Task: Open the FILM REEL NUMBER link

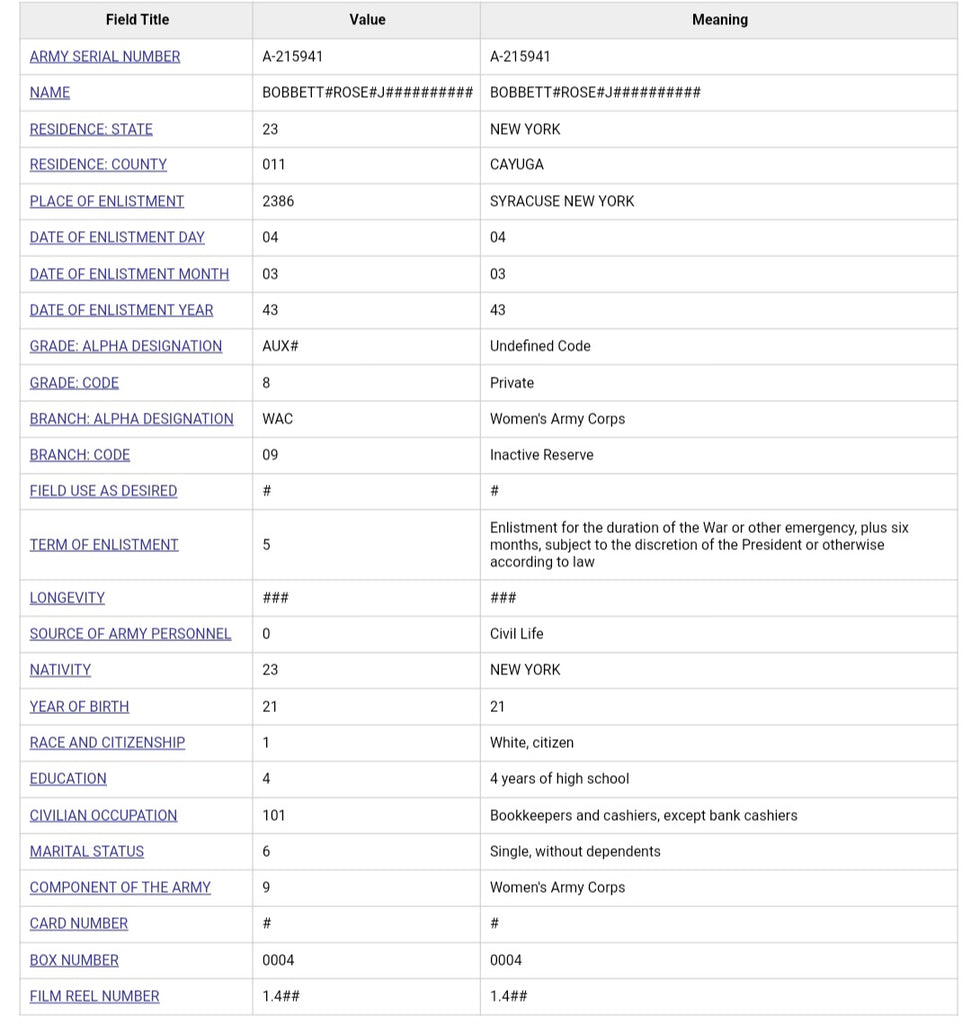Action: [x=94, y=997]
